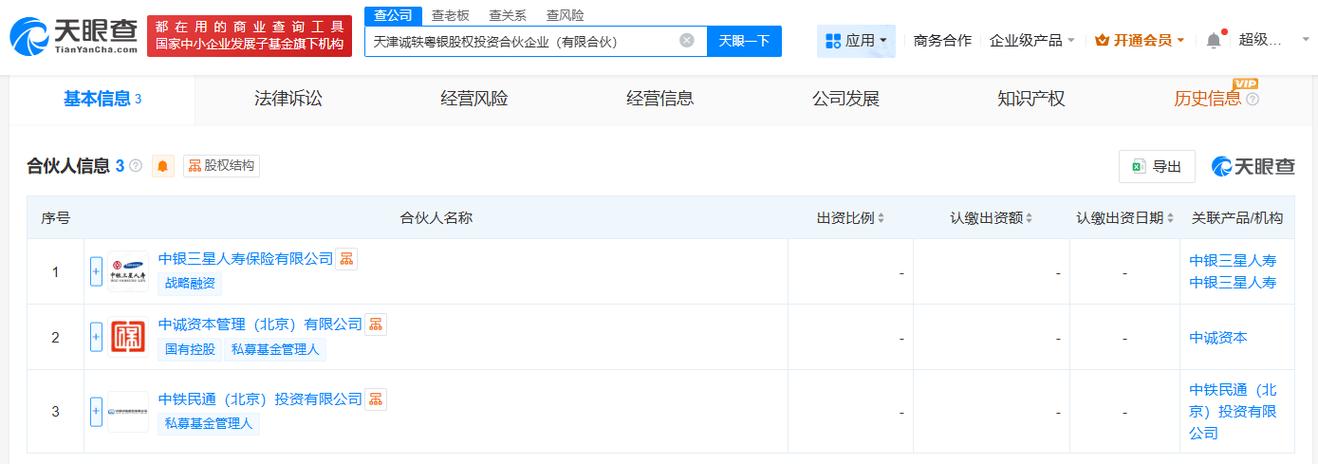1318x464 pixels.
Task: Click the 中诚资本 red seal logo
Action: pyautogui.click(x=128, y=337)
